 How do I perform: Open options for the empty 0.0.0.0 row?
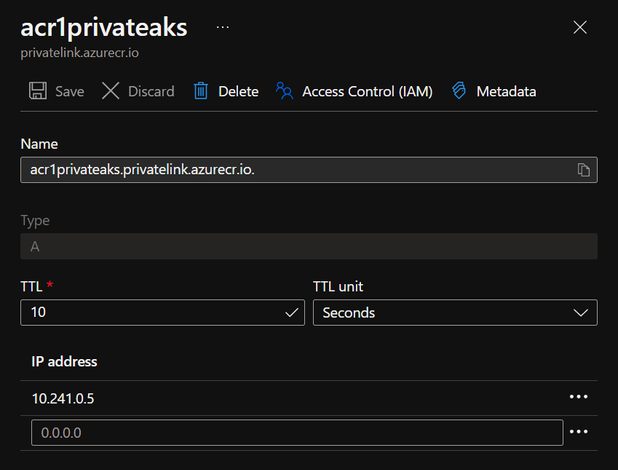[579, 432]
